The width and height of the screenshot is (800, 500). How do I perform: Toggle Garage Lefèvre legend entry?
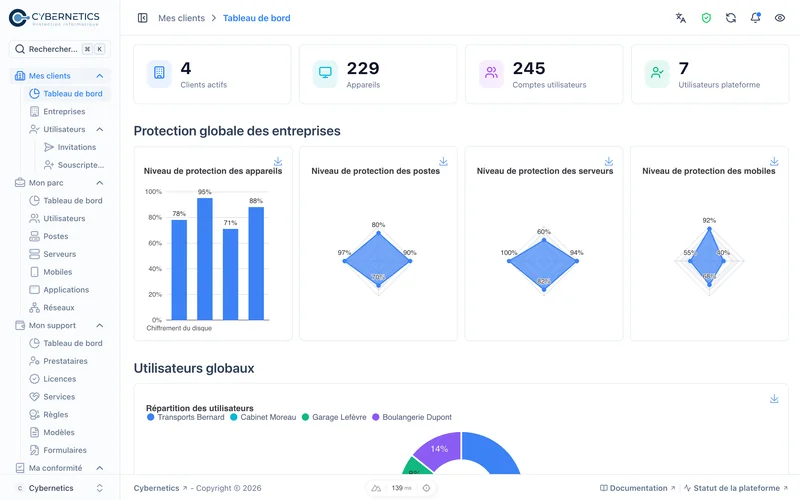click(x=334, y=417)
